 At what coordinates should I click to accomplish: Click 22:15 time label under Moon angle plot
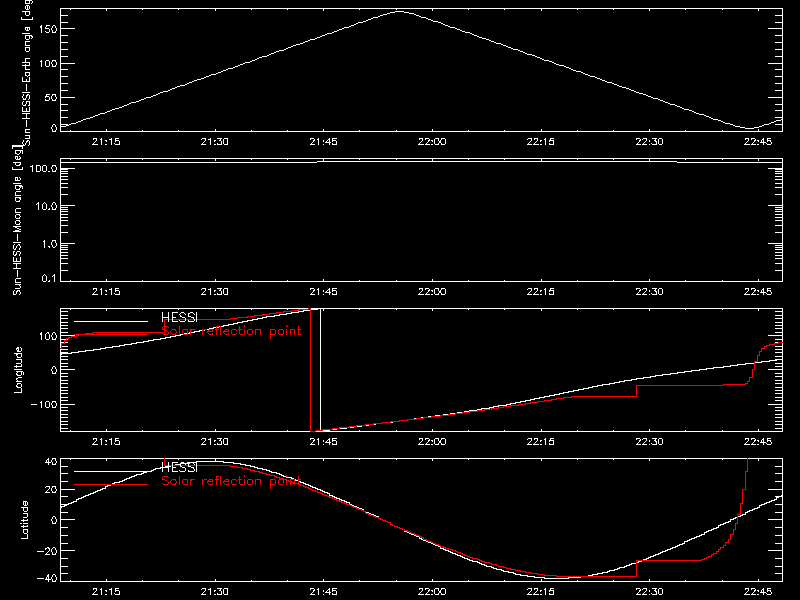[541, 292]
